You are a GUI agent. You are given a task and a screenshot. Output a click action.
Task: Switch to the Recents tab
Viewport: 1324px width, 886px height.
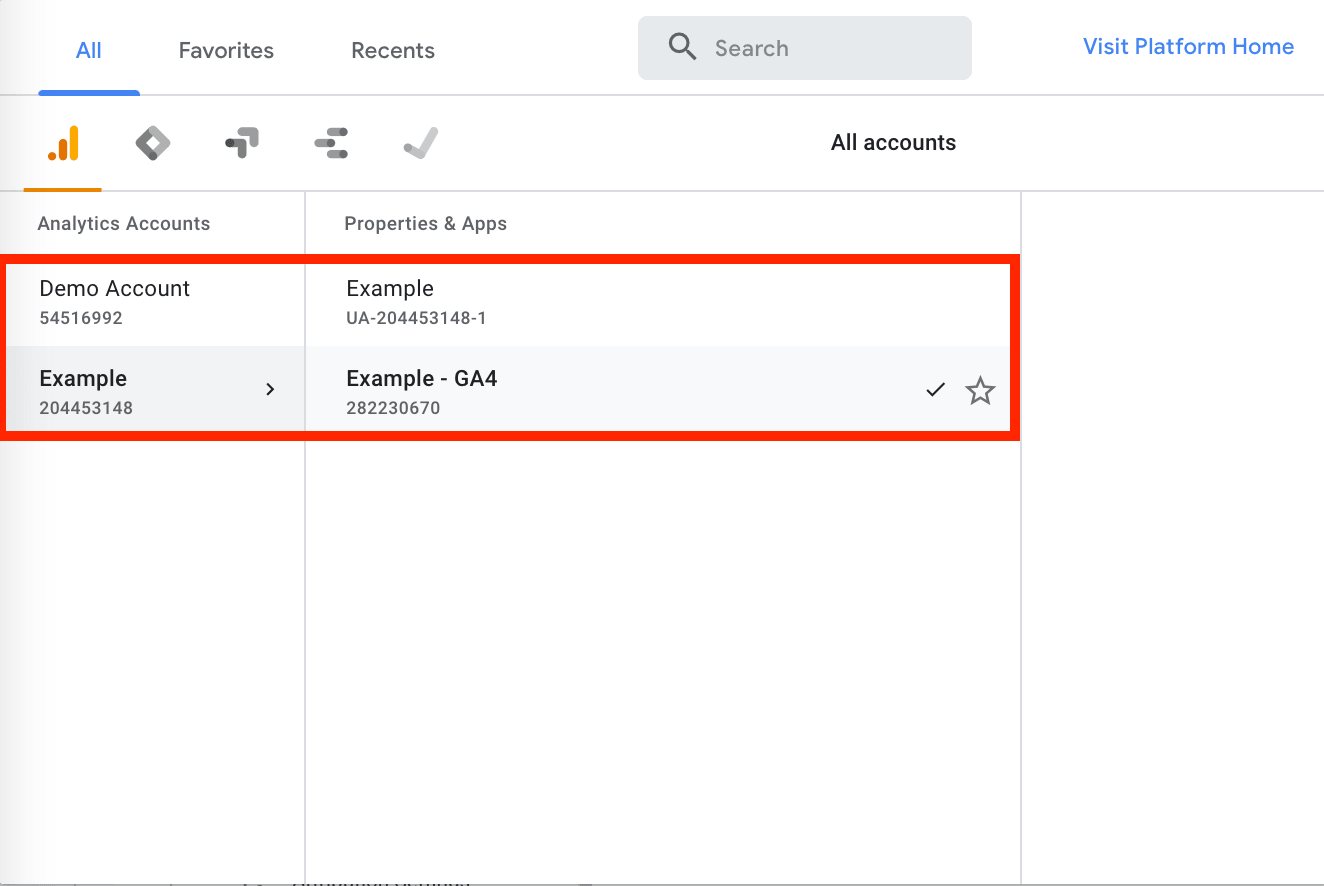tap(392, 50)
